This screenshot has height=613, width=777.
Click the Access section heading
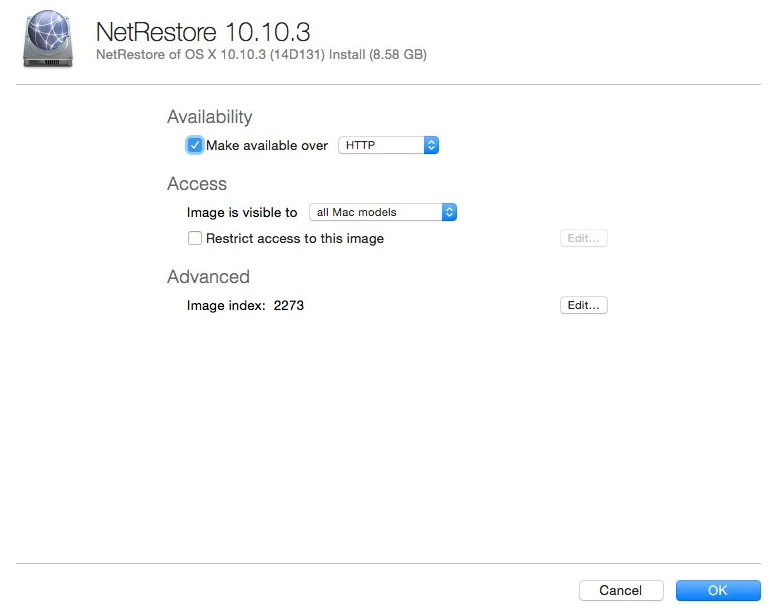197,184
